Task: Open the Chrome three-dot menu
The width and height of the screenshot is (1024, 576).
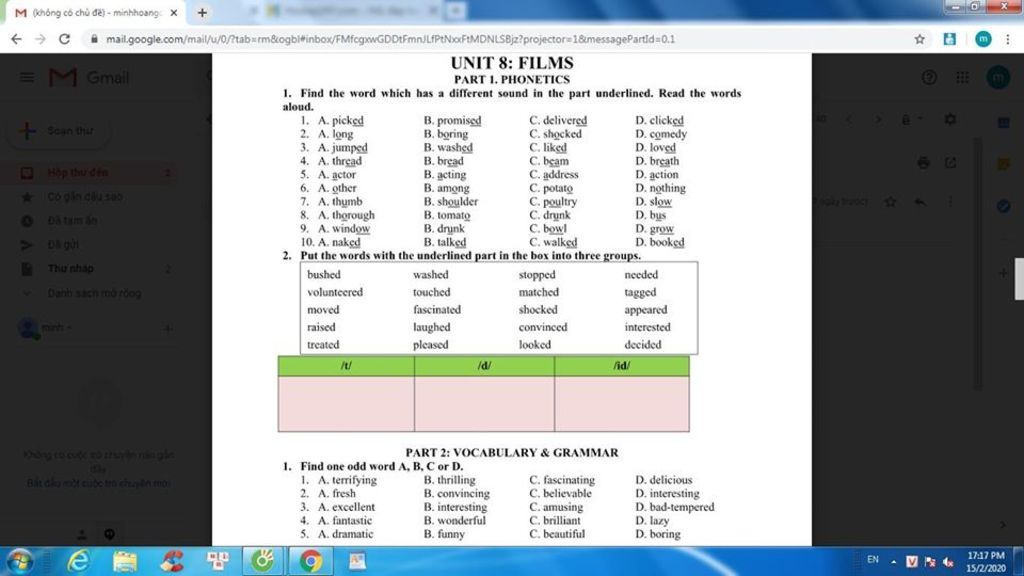Action: click(1008, 39)
